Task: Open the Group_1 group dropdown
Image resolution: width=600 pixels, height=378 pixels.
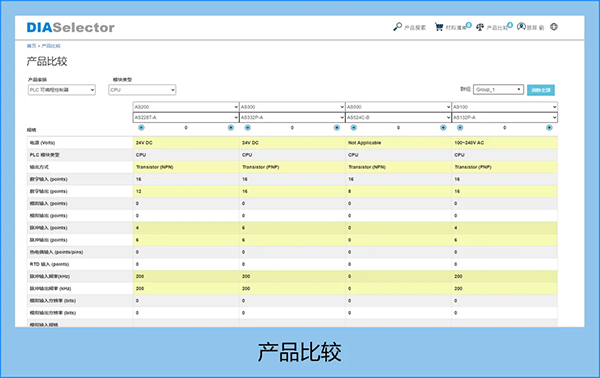Action: tap(498, 90)
